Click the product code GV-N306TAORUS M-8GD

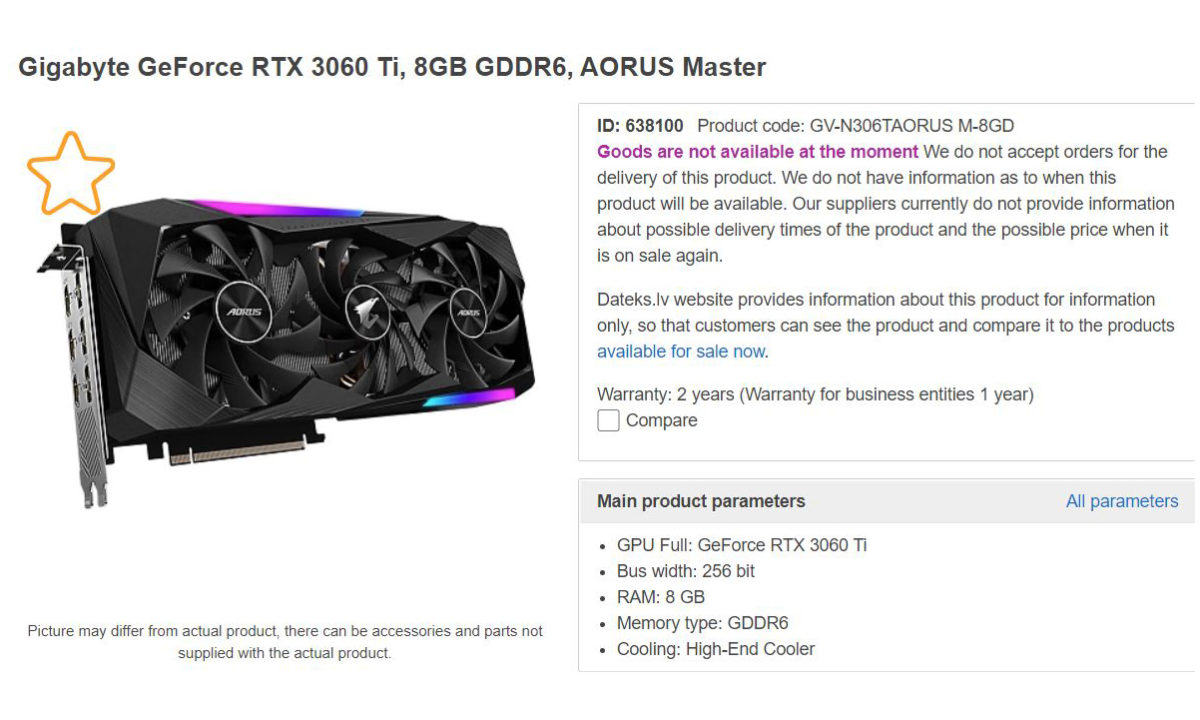(x=856, y=126)
